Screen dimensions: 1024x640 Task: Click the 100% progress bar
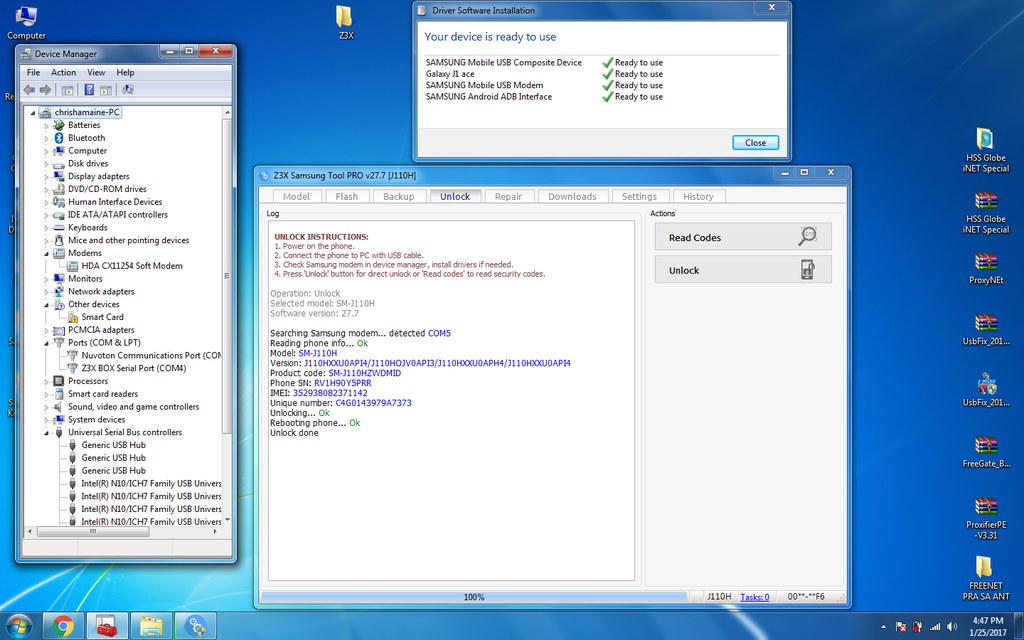coord(473,597)
